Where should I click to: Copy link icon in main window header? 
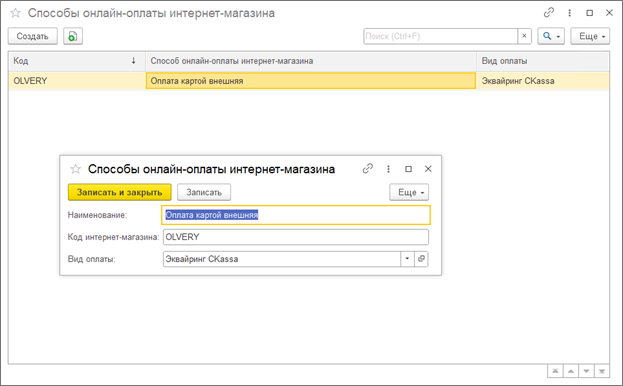(549, 13)
